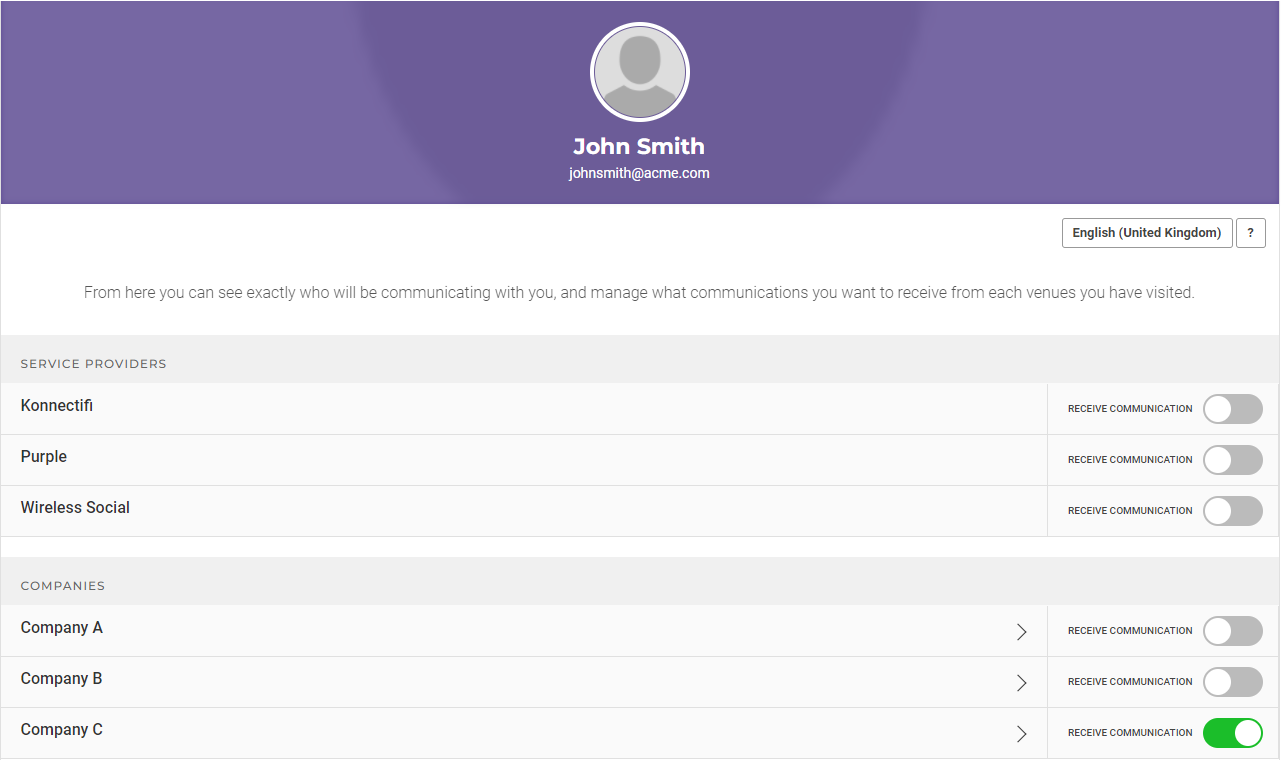
Task: Expand Company B chevron arrow
Action: (1021, 683)
